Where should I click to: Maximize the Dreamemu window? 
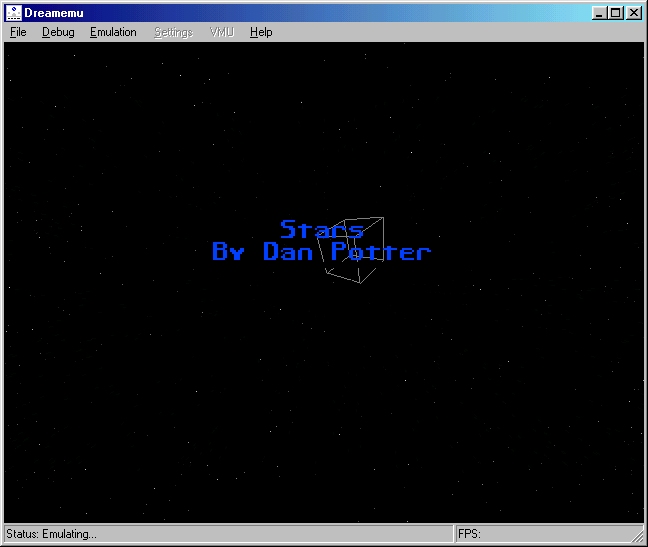616,13
